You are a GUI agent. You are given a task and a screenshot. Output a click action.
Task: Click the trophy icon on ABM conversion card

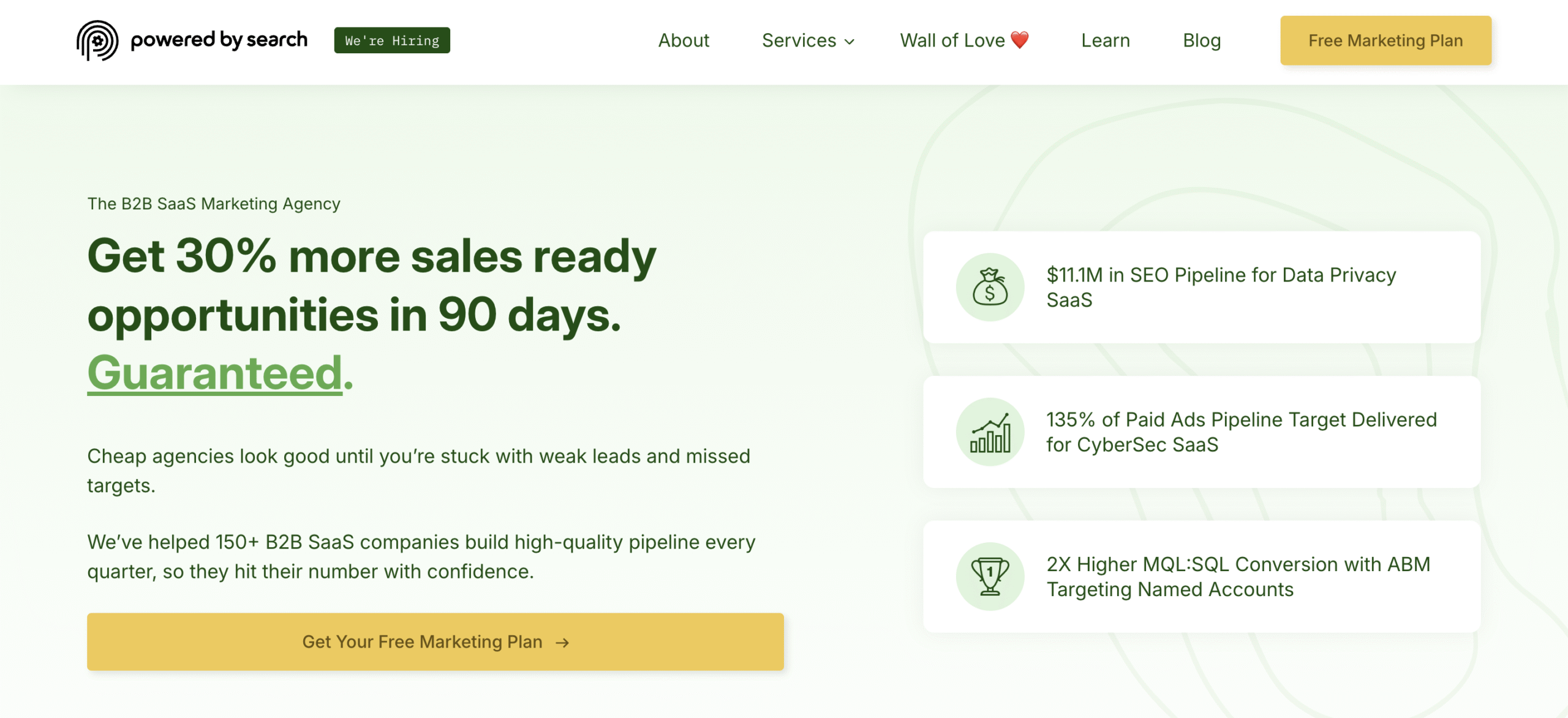pos(989,576)
